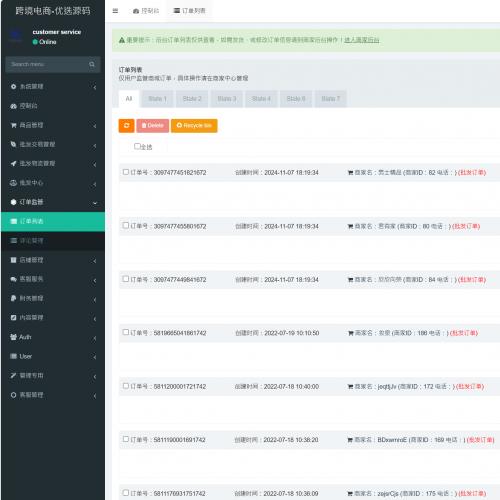500x500 pixels.
Task: Click the red Delete button
Action: tap(152, 126)
